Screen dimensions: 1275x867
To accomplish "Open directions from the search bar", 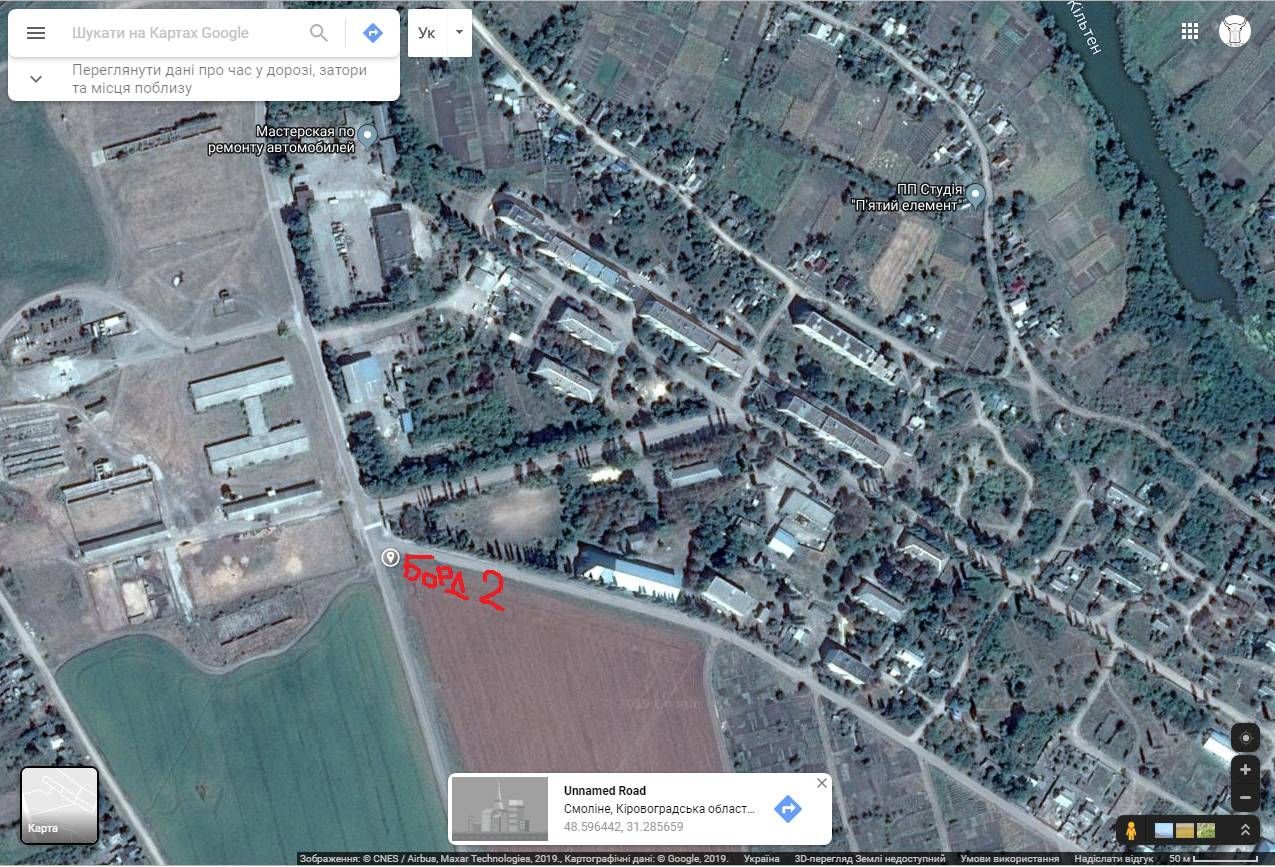I will [x=372, y=33].
